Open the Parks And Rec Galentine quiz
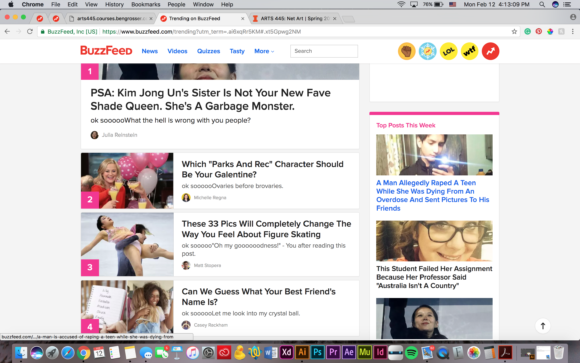This screenshot has height=363, width=580. [x=262, y=169]
